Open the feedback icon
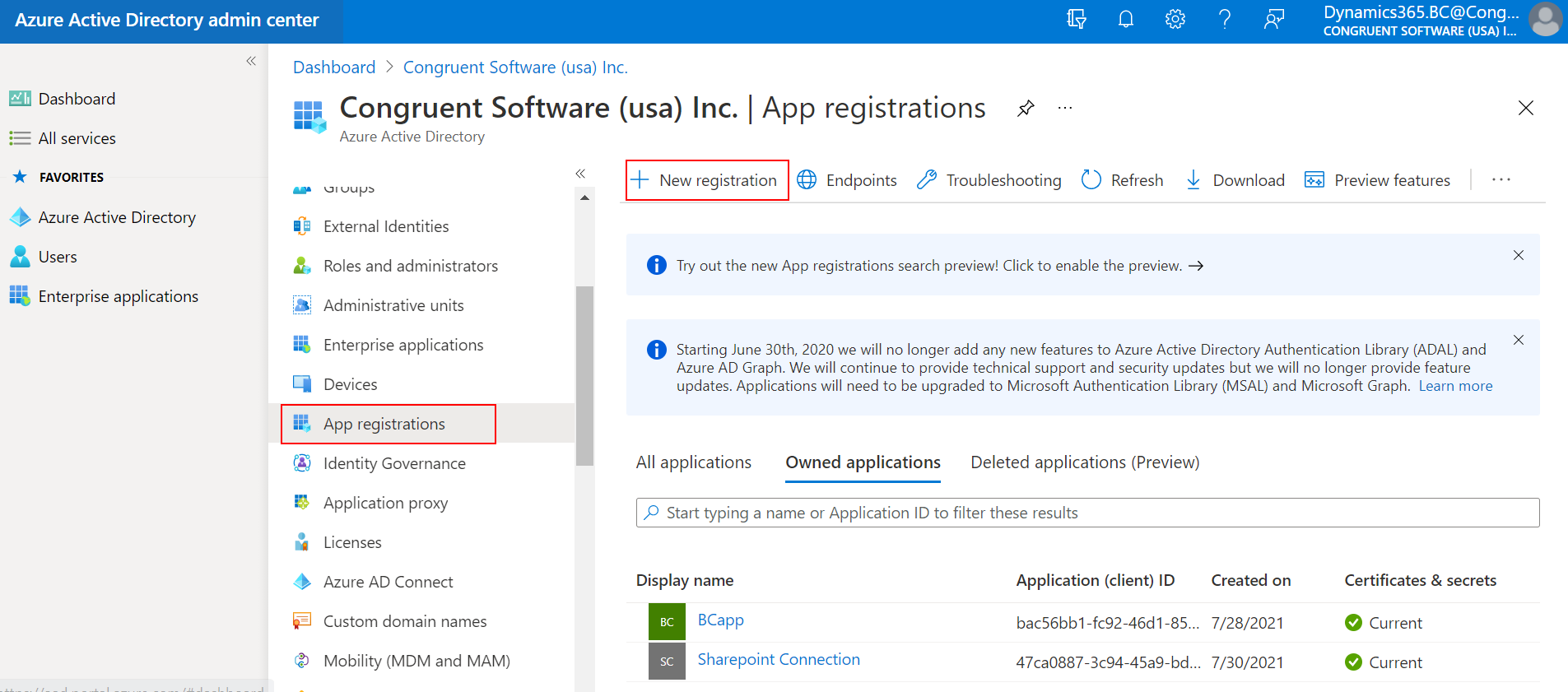Viewport: 1568px width, 692px height. 1273,19
